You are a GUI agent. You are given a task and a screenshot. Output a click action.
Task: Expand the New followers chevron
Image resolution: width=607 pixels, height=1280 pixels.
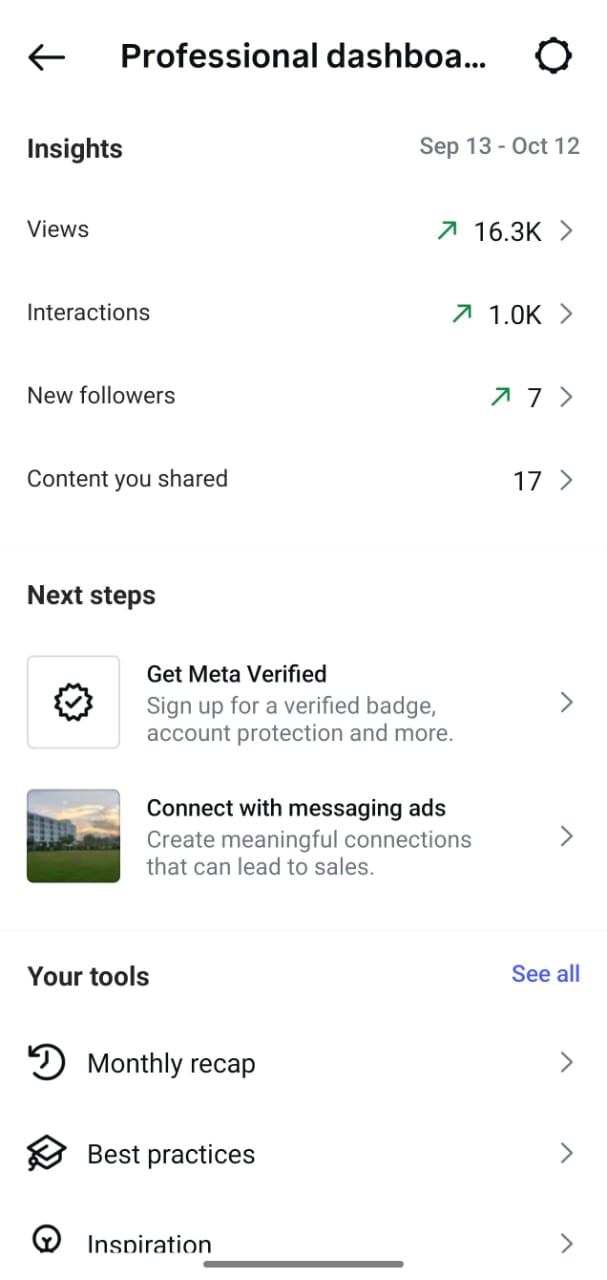click(566, 397)
